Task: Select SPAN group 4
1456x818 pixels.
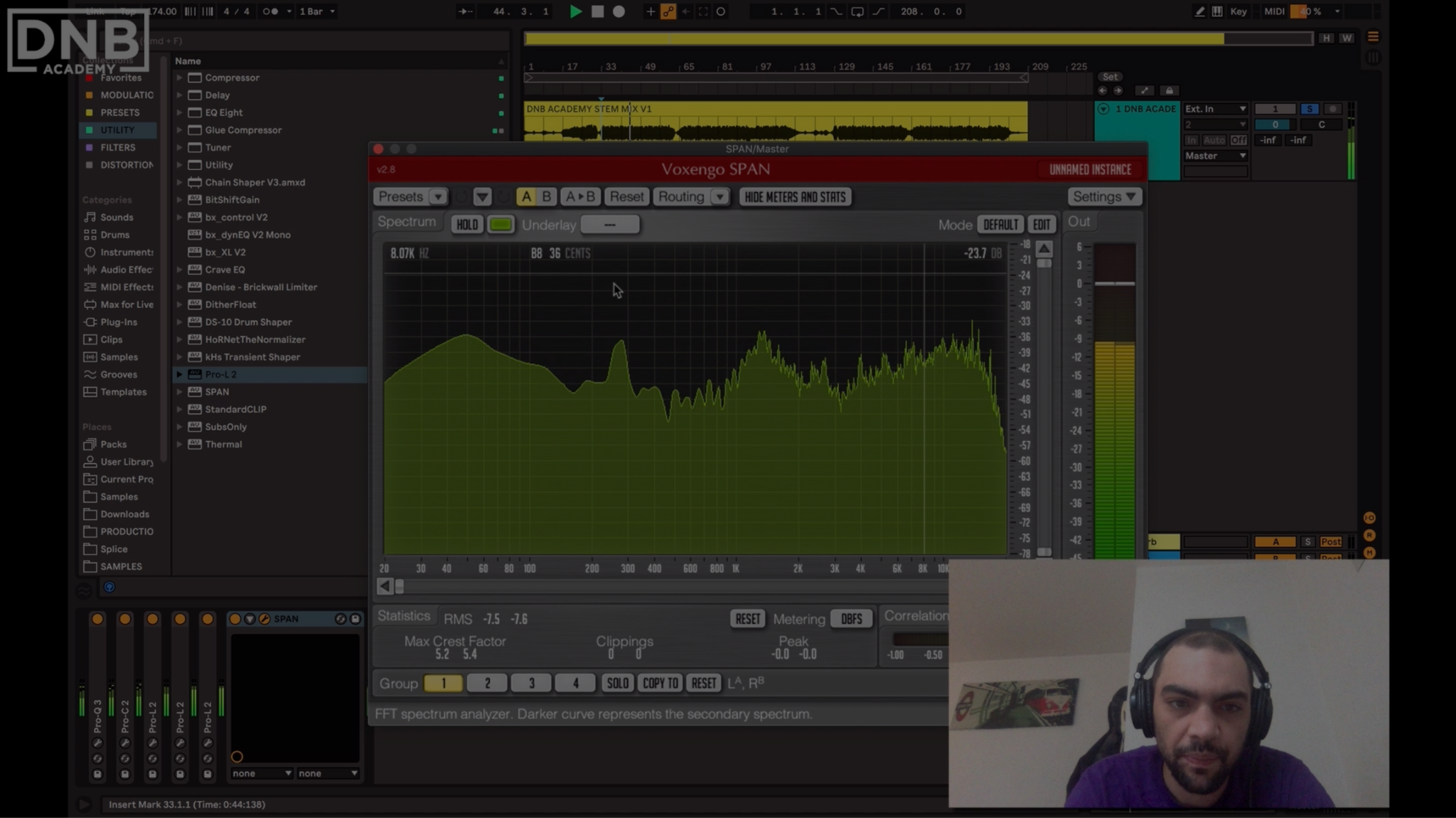Action: click(x=575, y=684)
